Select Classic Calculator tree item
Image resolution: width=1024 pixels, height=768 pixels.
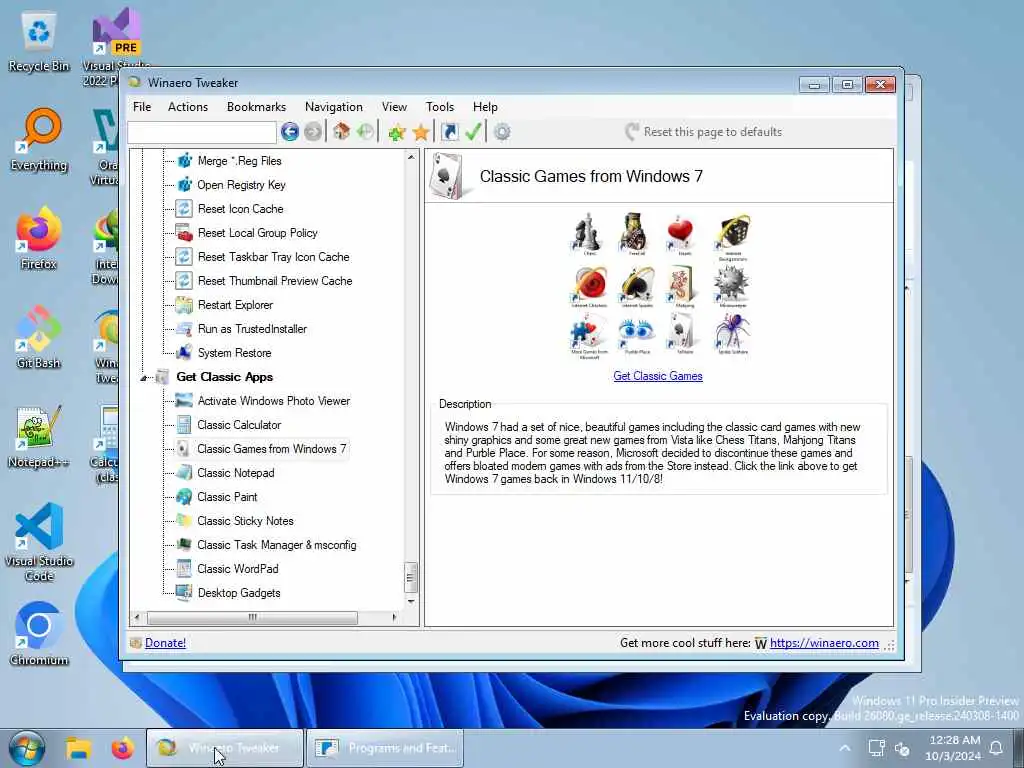click(239, 425)
